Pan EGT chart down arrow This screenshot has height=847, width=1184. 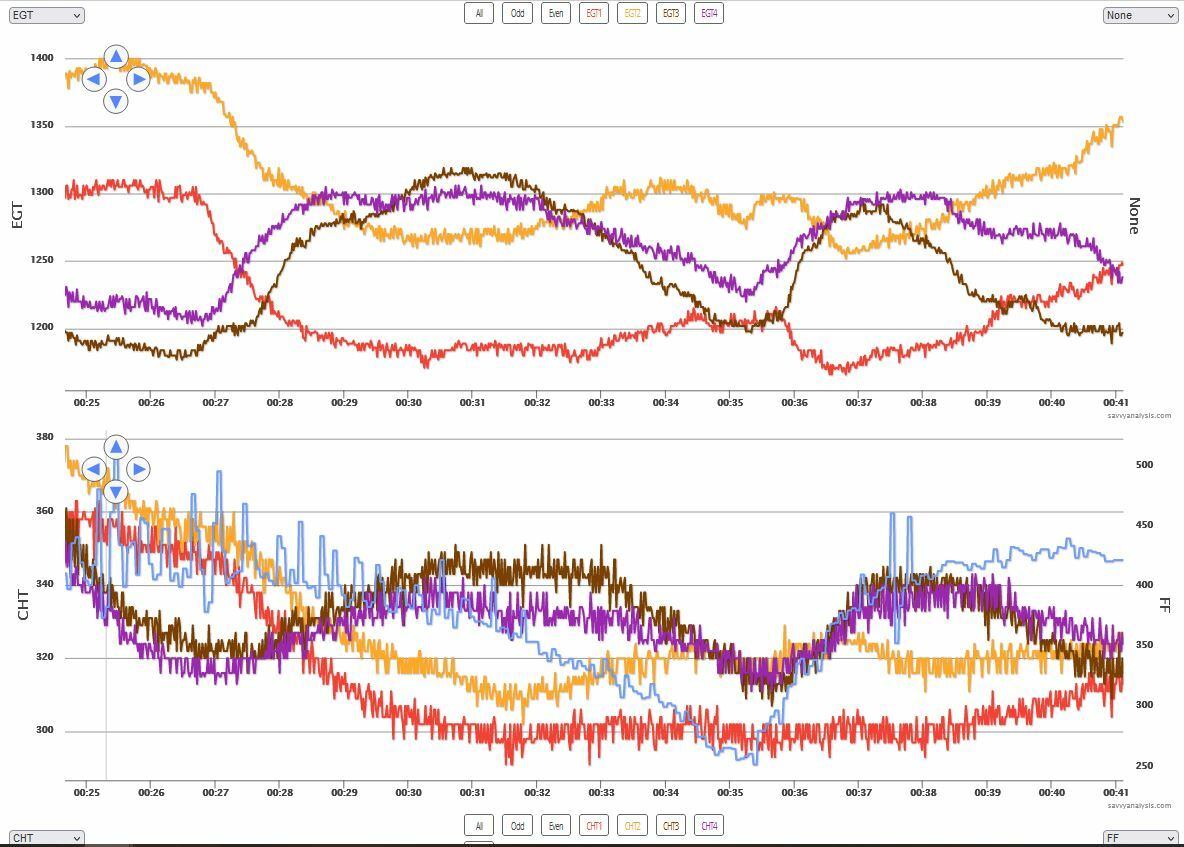pyautogui.click(x=116, y=101)
